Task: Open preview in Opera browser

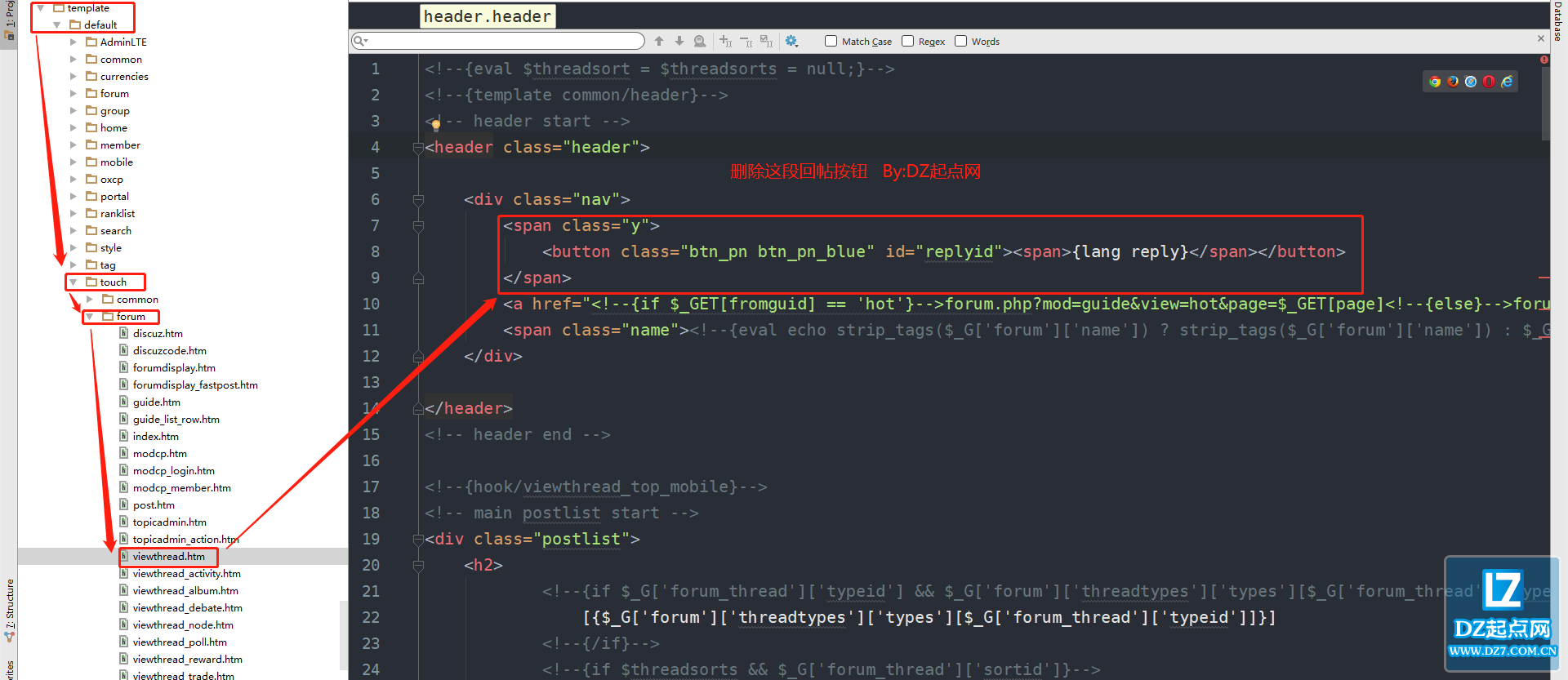Action: (x=1489, y=82)
